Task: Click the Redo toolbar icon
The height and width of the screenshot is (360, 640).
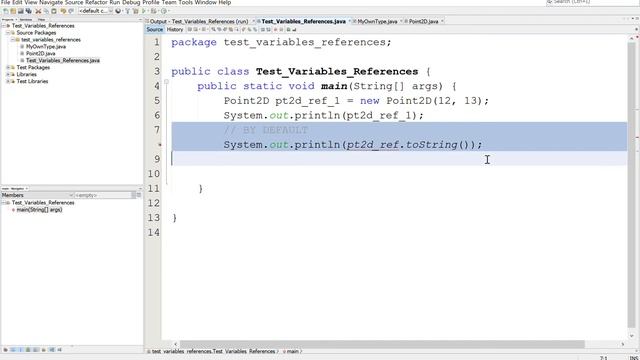Action: coord(71,11)
